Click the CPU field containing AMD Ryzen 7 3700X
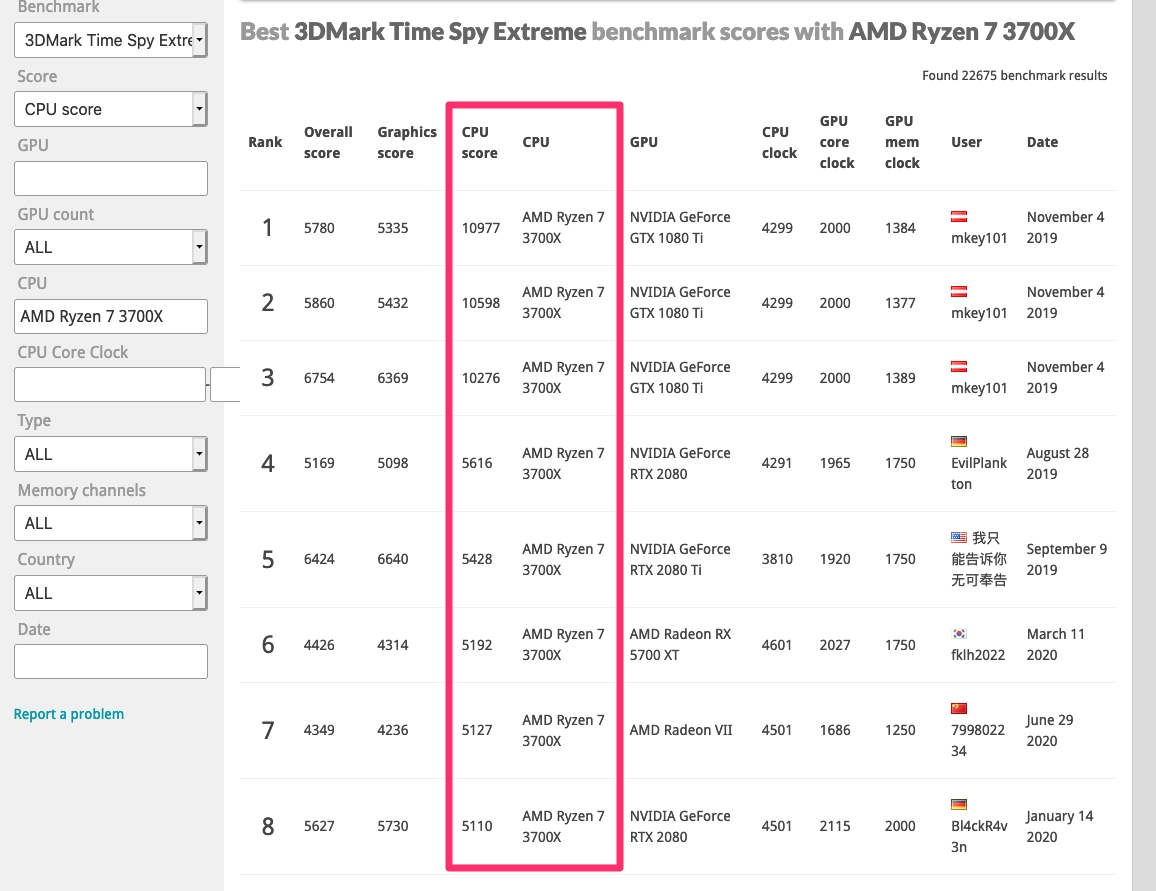1156x891 pixels. tap(111, 316)
